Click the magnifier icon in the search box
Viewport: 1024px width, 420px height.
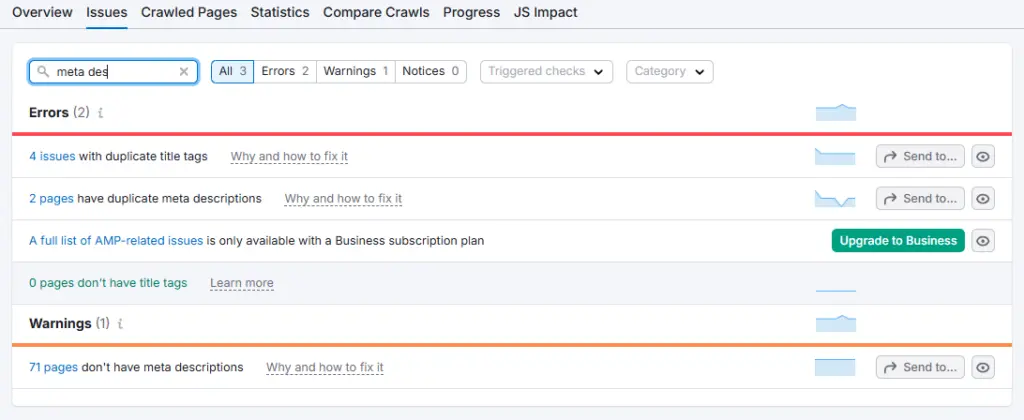(x=43, y=72)
